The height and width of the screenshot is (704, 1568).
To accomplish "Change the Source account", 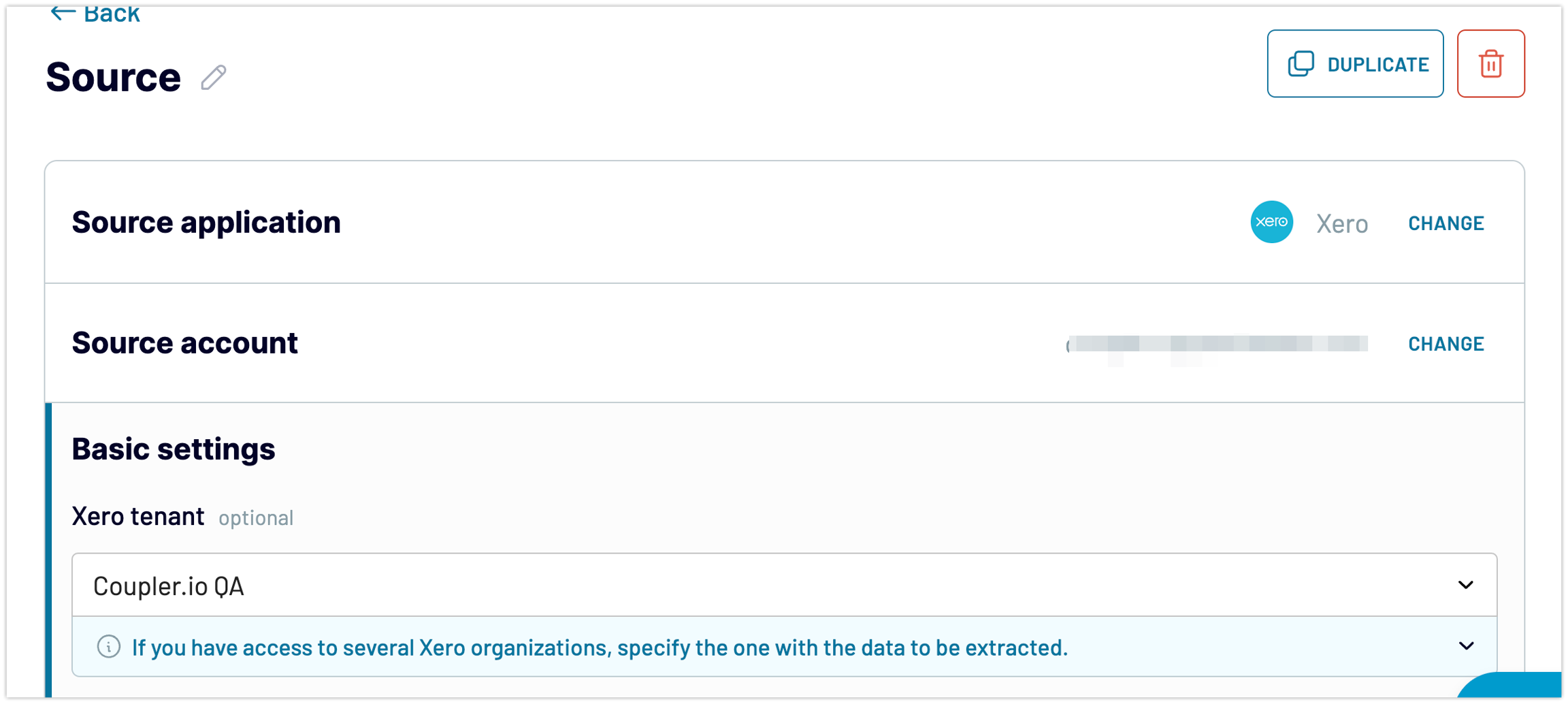I will coord(1445,344).
